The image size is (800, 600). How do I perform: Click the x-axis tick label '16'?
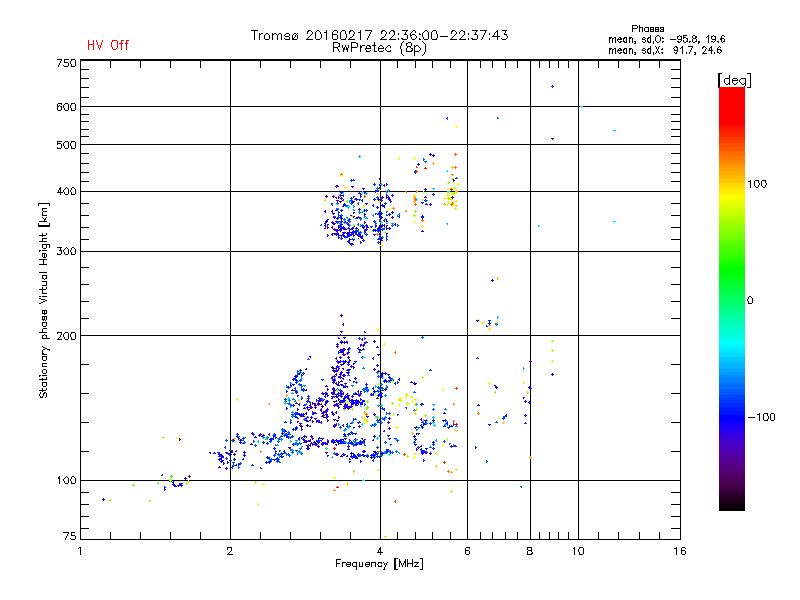680,551
